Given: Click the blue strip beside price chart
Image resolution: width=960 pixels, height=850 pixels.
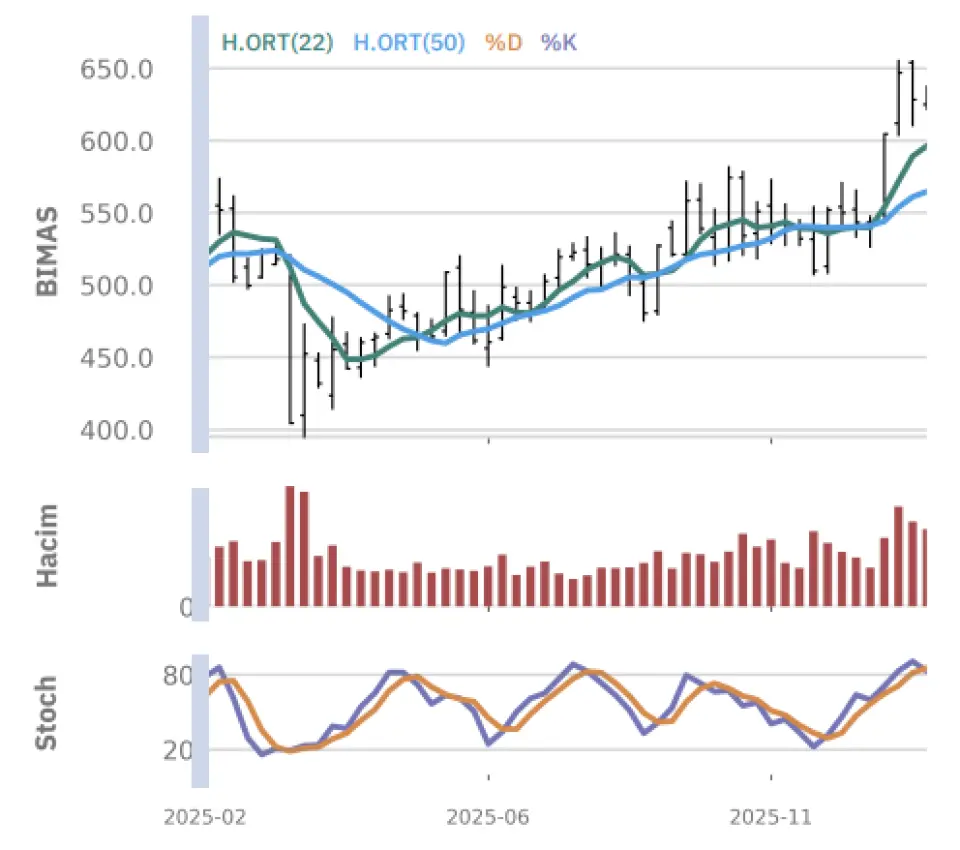Looking at the screenshot, I should click(199, 235).
